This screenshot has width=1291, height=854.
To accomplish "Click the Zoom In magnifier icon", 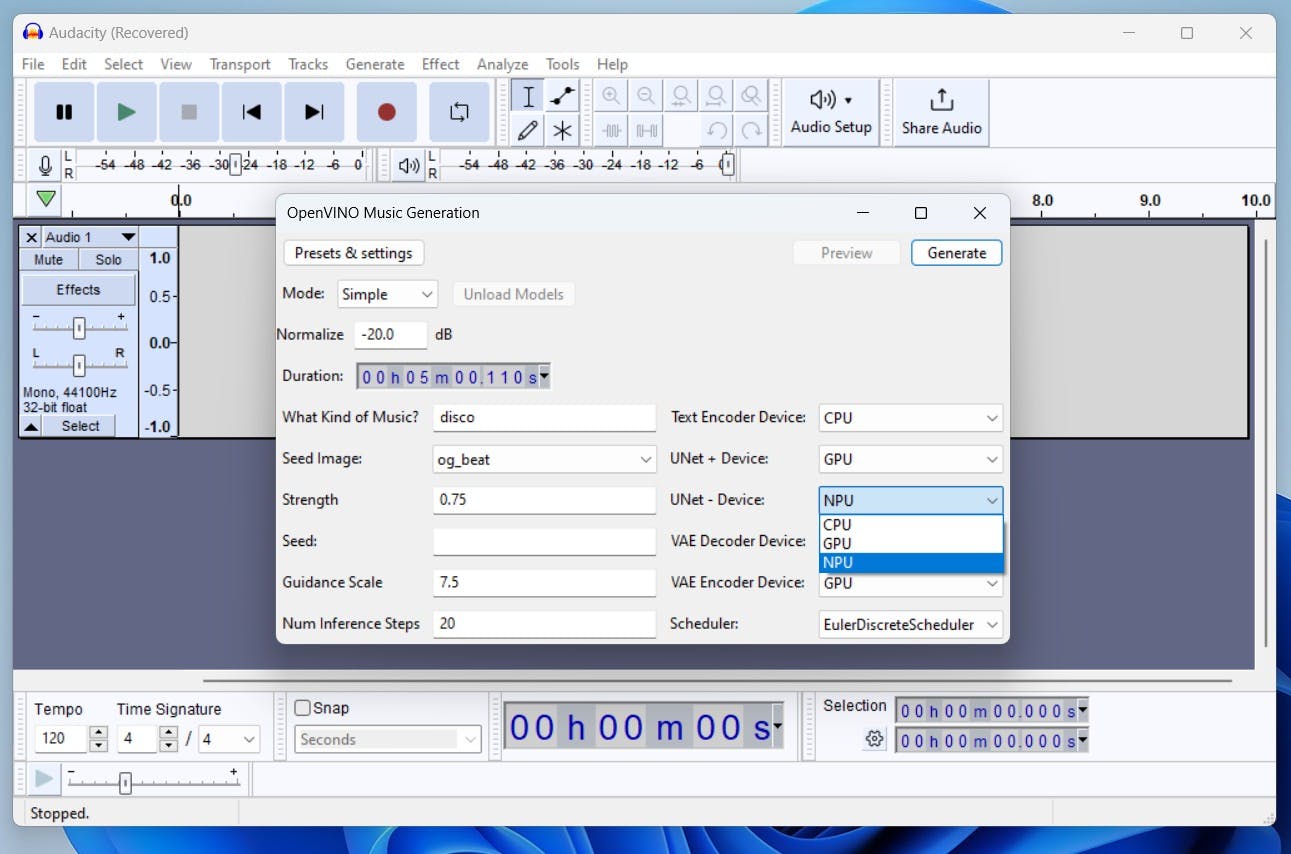I will point(611,96).
